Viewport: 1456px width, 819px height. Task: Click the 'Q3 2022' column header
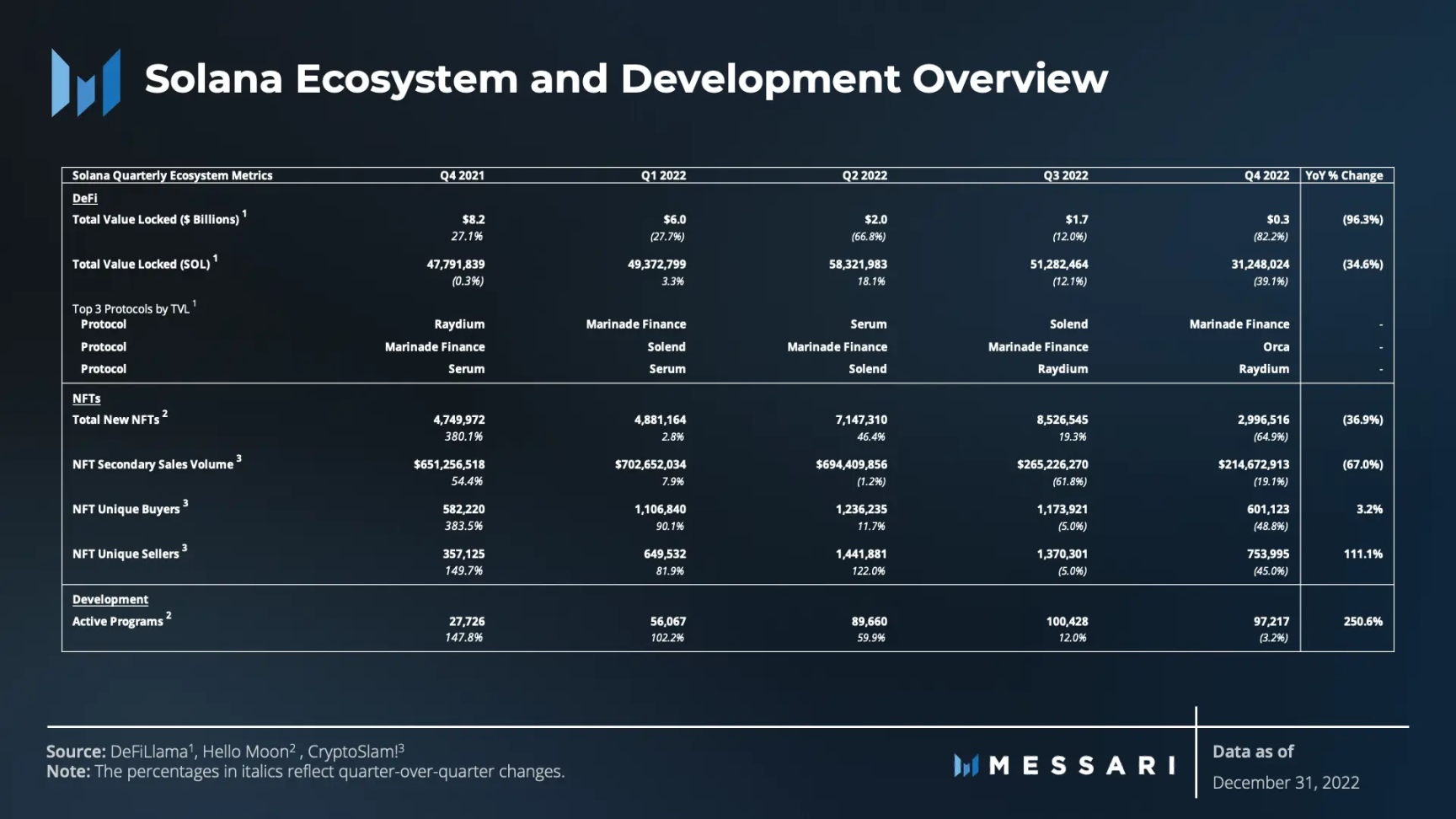(1066, 175)
